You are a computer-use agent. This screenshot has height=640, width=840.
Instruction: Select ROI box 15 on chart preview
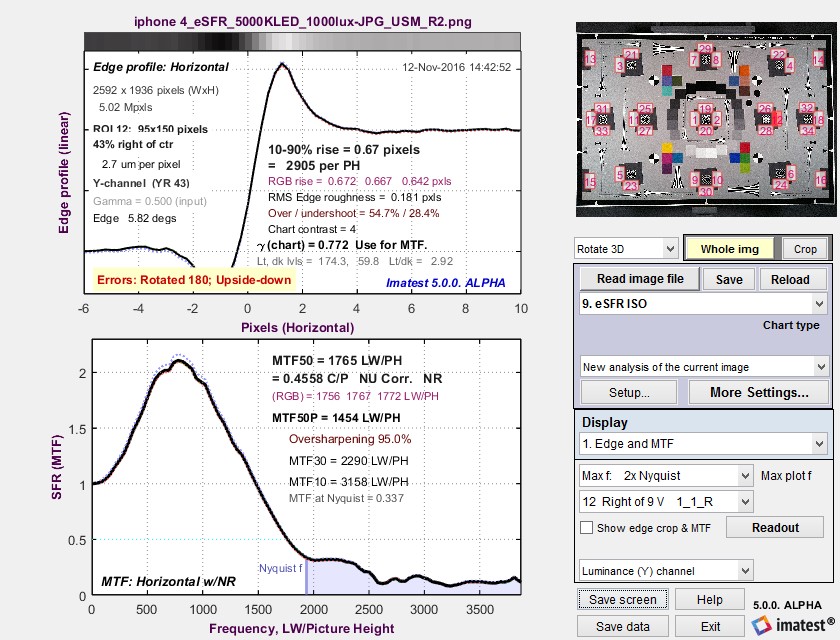(x=589, y=181)
